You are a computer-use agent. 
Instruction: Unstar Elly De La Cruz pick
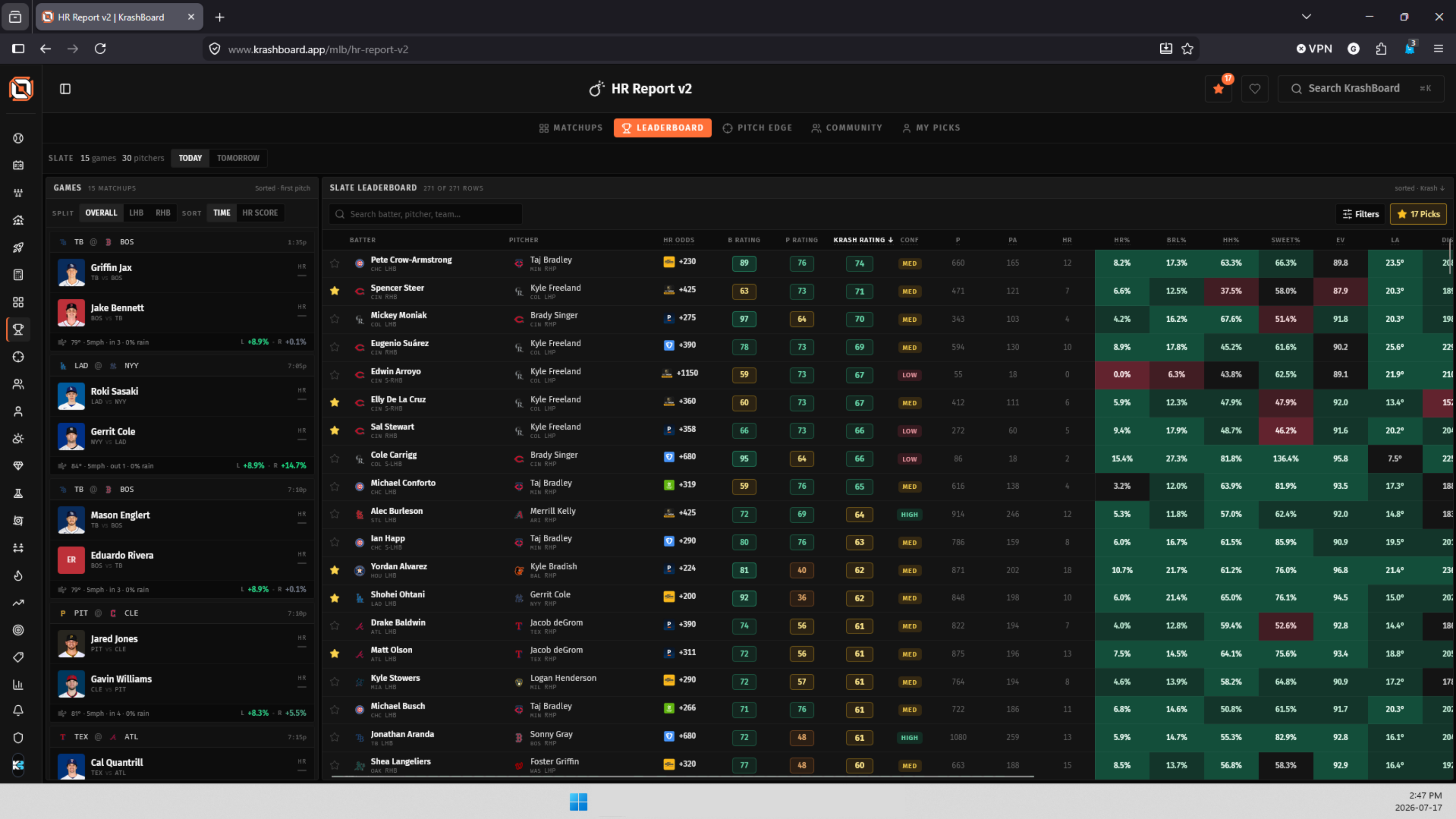click(334, 402)
